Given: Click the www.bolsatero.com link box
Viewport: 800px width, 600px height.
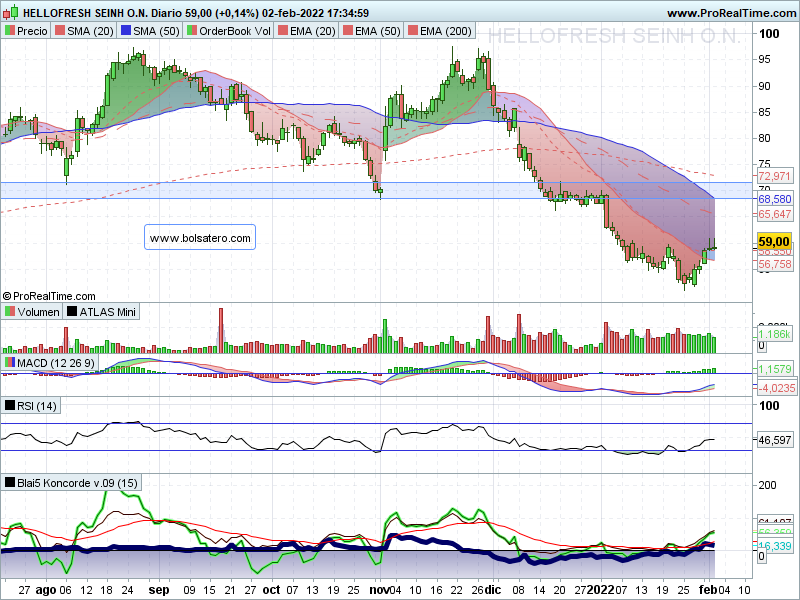Looking at the screenshot, I should [200, 237].
